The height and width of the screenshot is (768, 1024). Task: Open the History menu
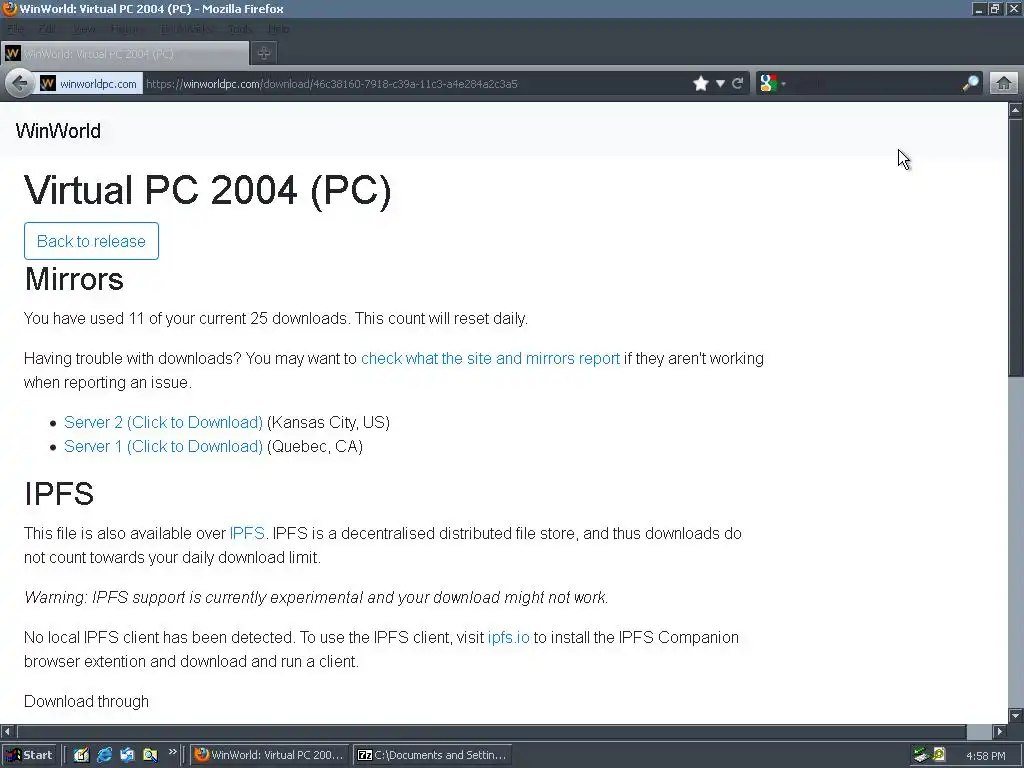pos(125,29)
